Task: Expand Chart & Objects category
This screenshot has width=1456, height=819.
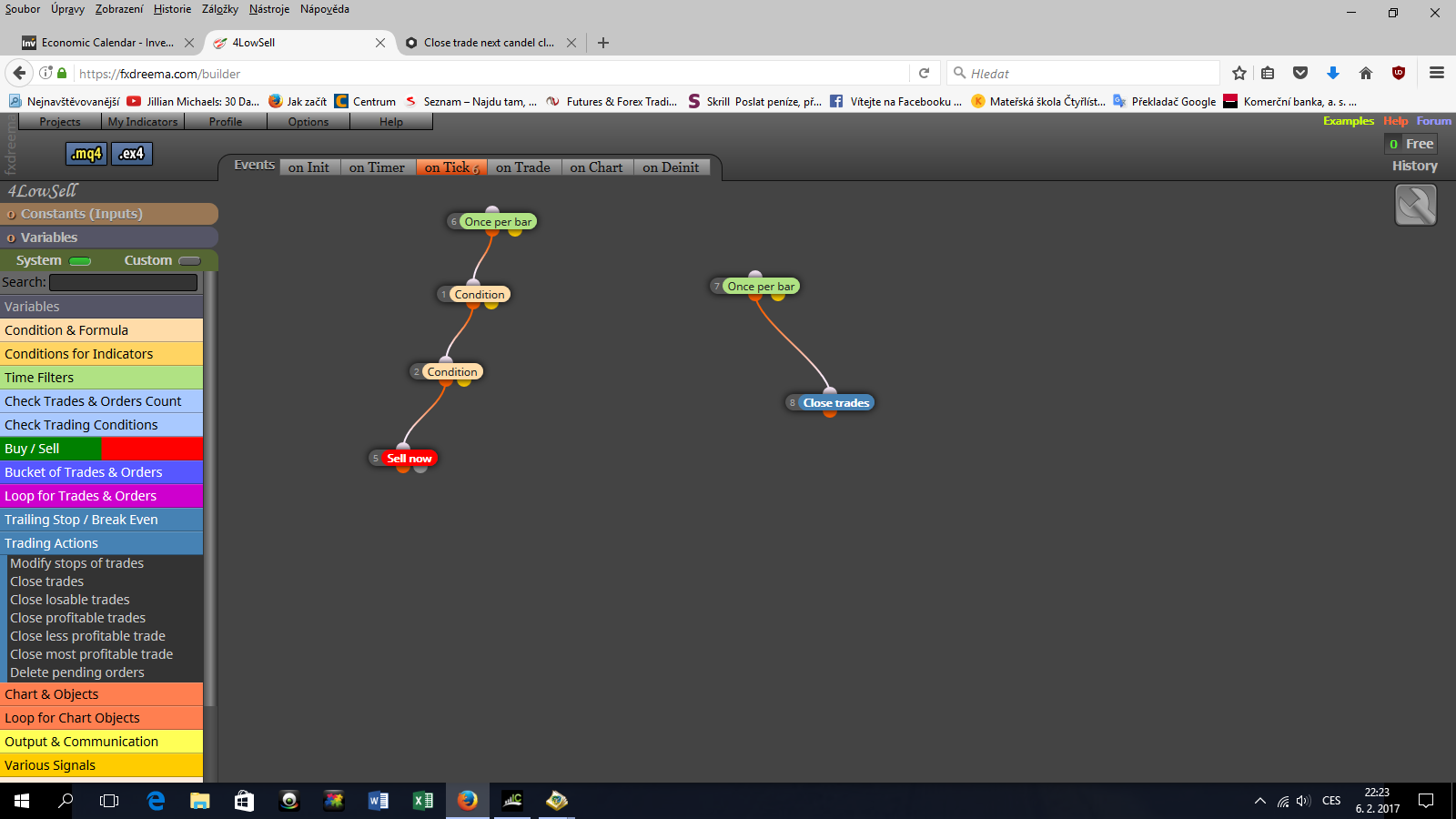Action: point(101,694)
